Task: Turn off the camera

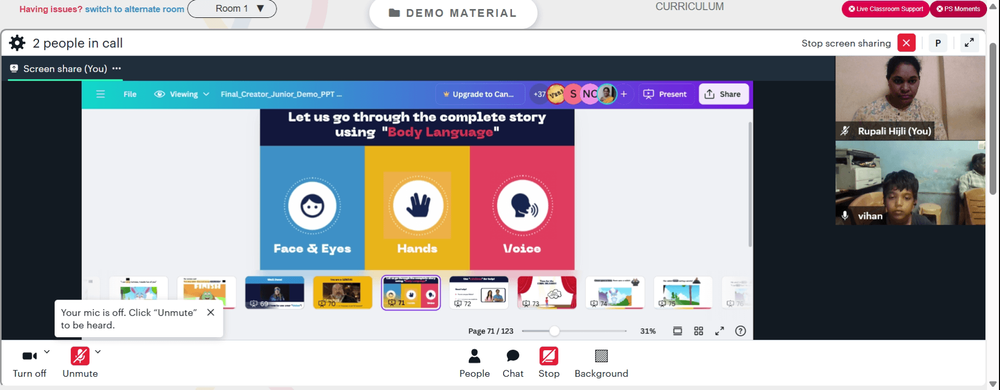Action: [x=29, y=363]
